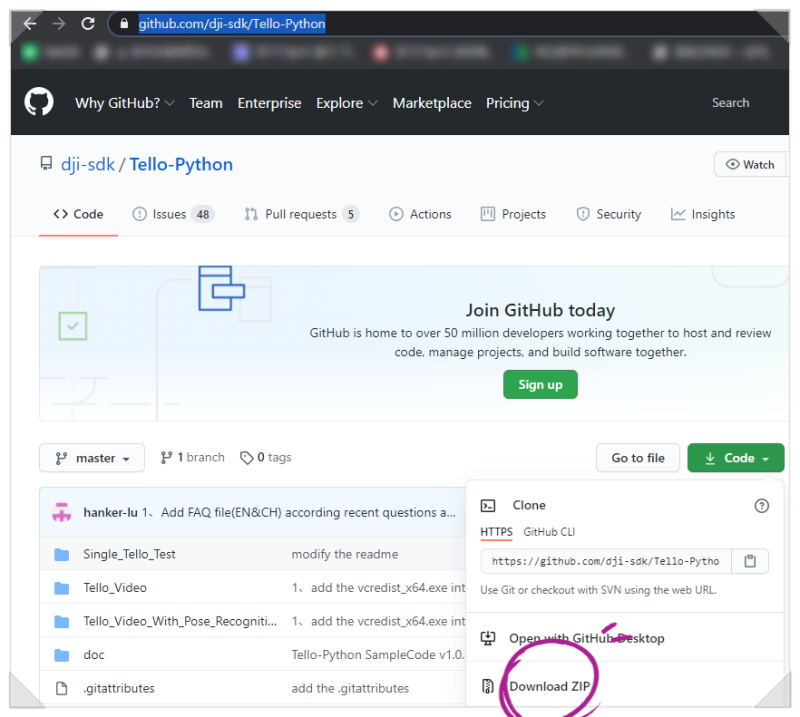Click the green Sign up button
This screenshot has height=717, width=800.
coord(540,384)
